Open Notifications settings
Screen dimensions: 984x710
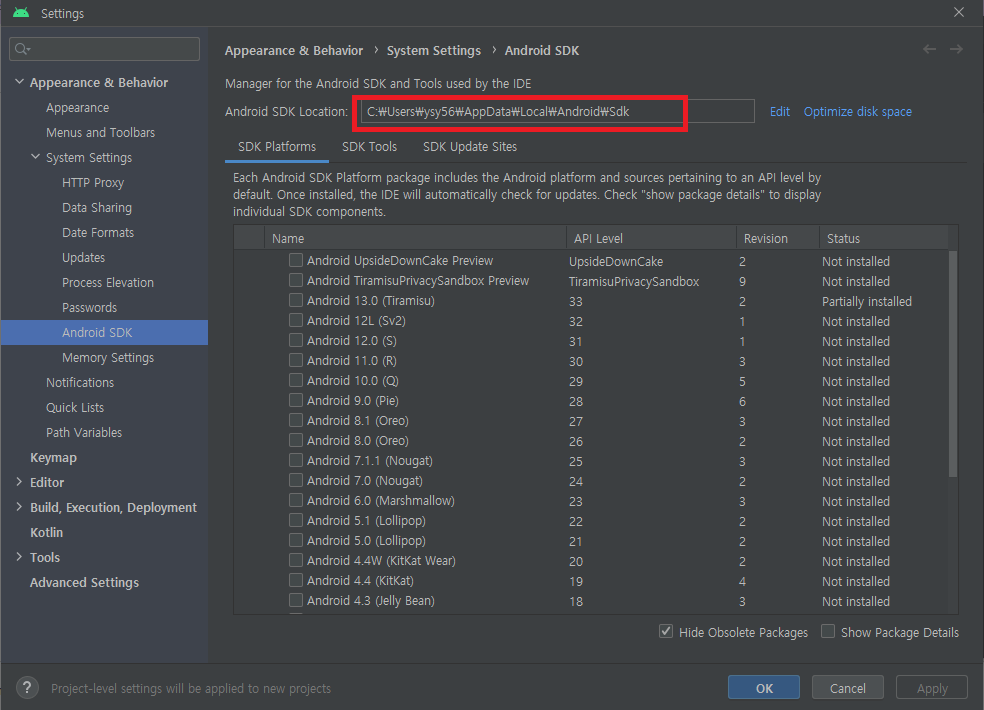point(80,382)
